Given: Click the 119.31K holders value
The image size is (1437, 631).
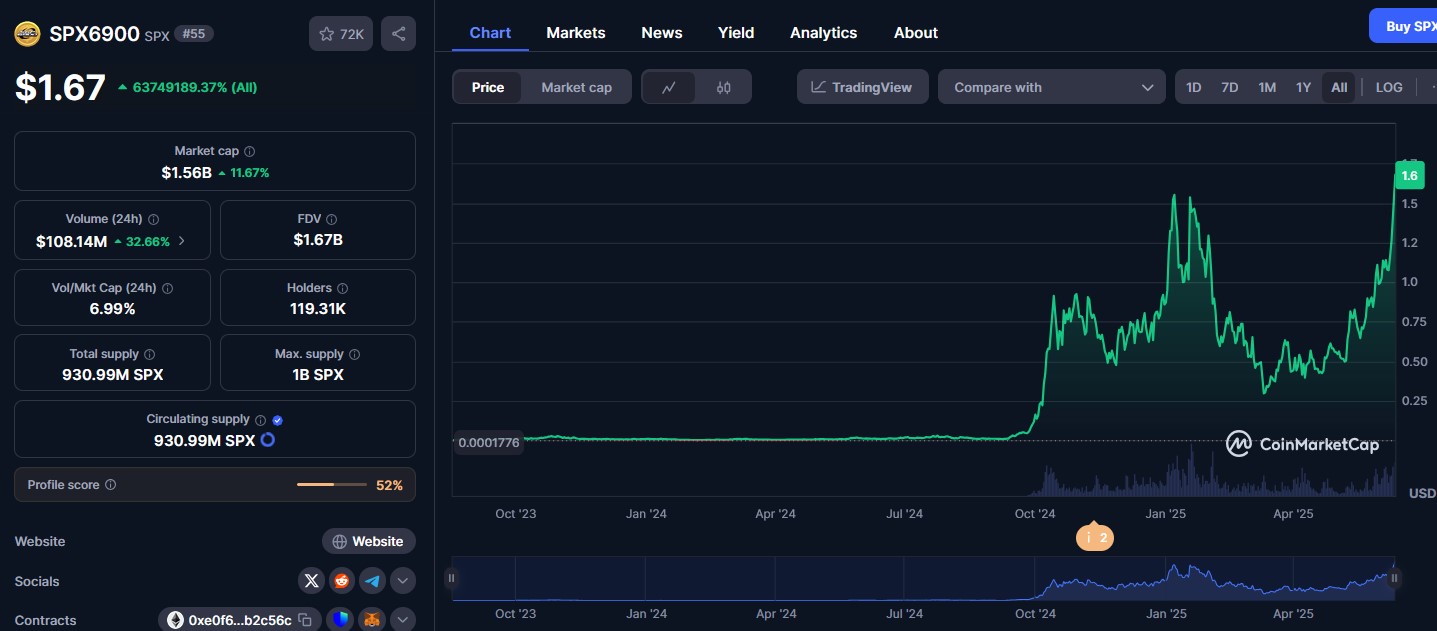Looking at the screenshot, I should tap(317, 309).
